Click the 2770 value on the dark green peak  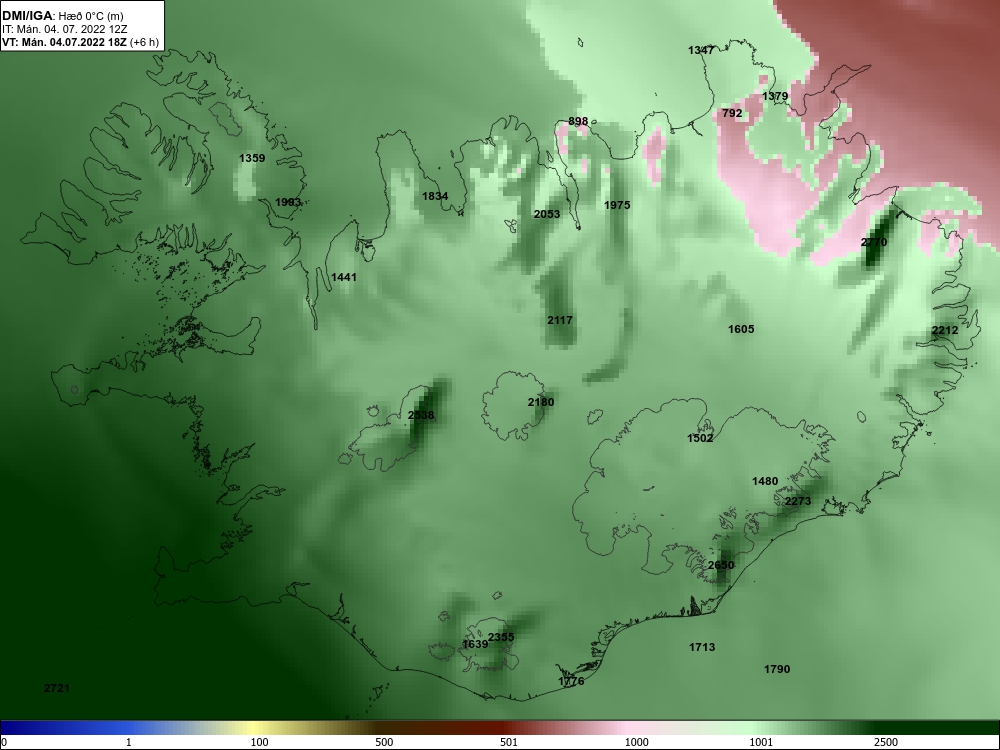[874, 242]
